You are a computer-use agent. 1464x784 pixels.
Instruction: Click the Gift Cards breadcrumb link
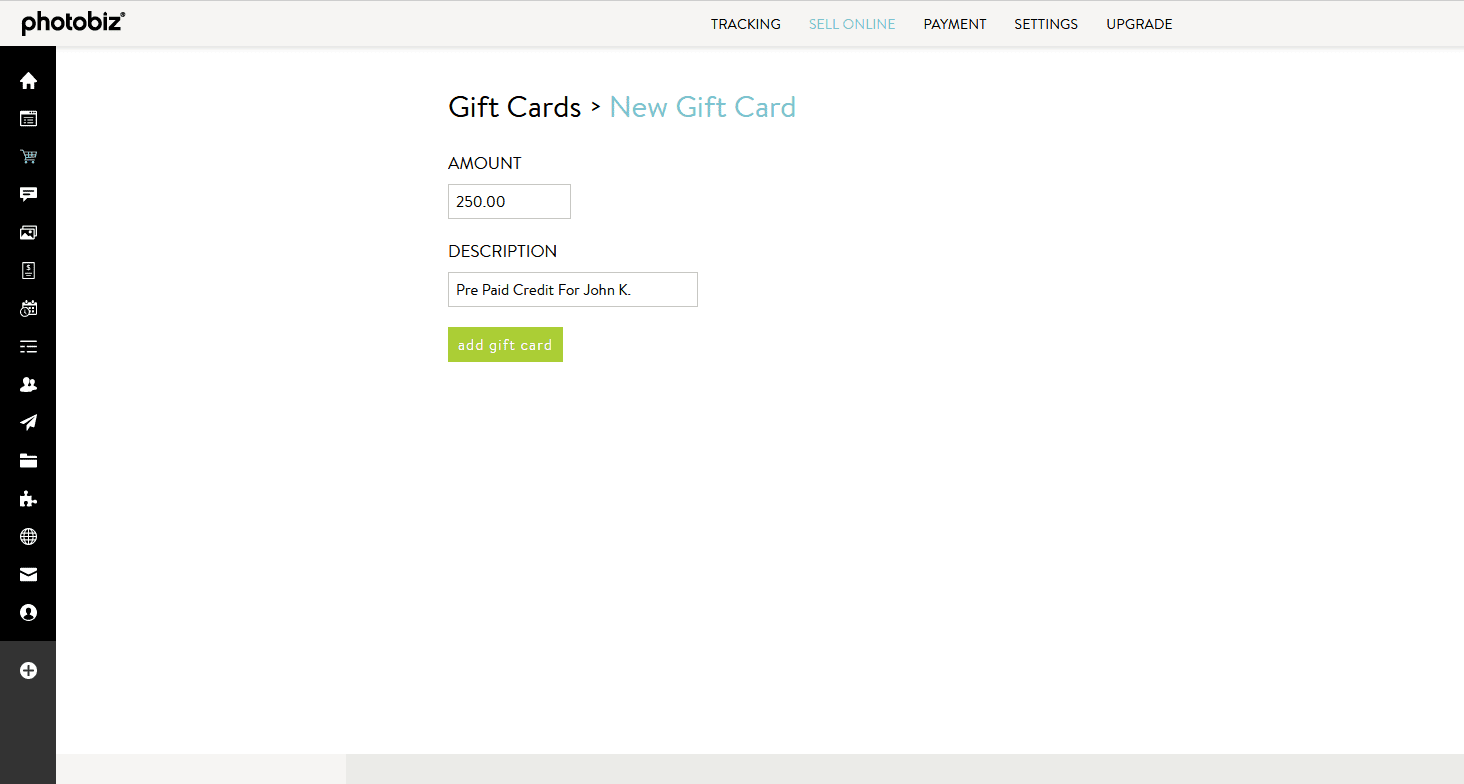point(515,107)
